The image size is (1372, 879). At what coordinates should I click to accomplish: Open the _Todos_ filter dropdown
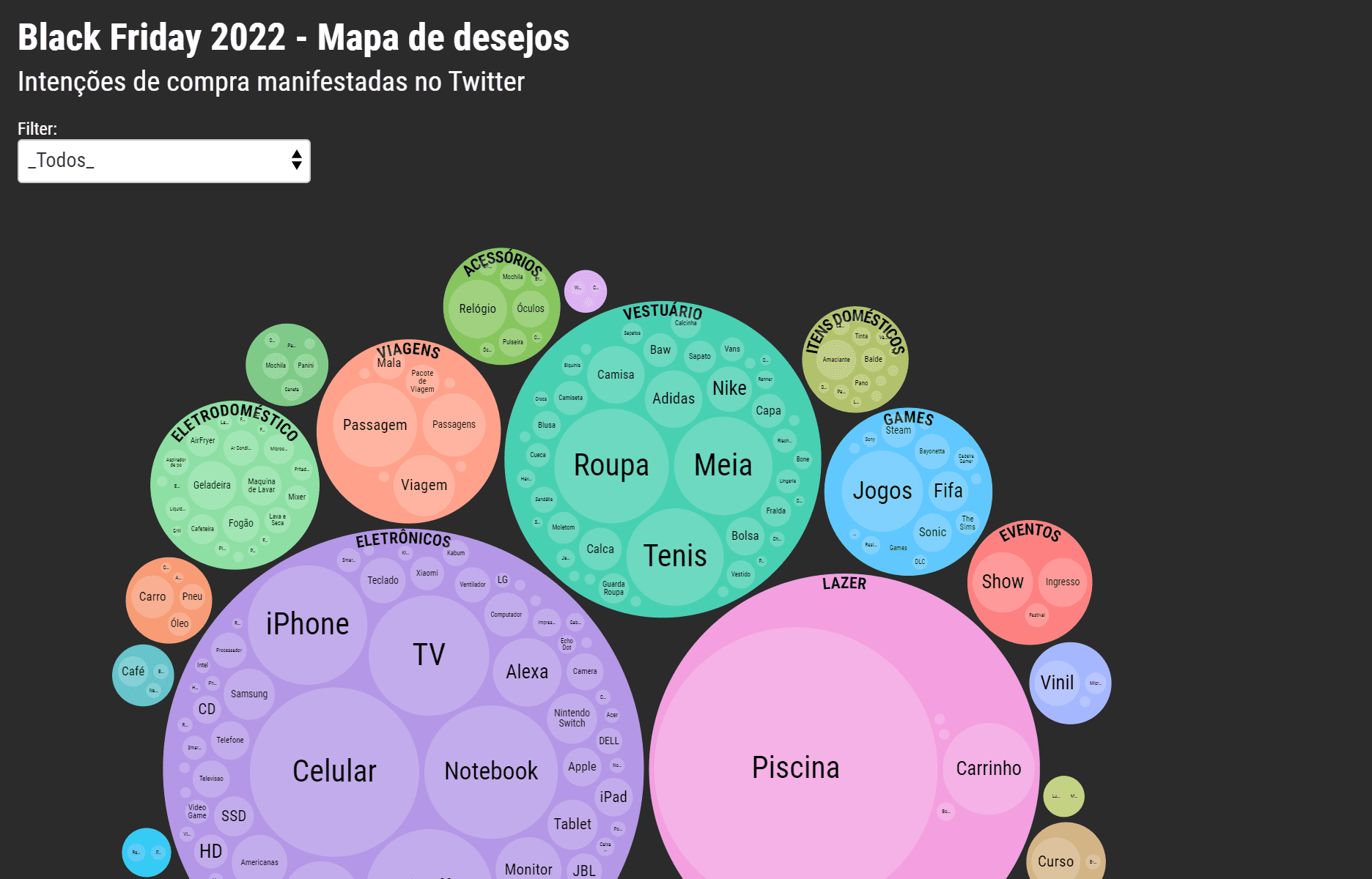coord(164,161)
